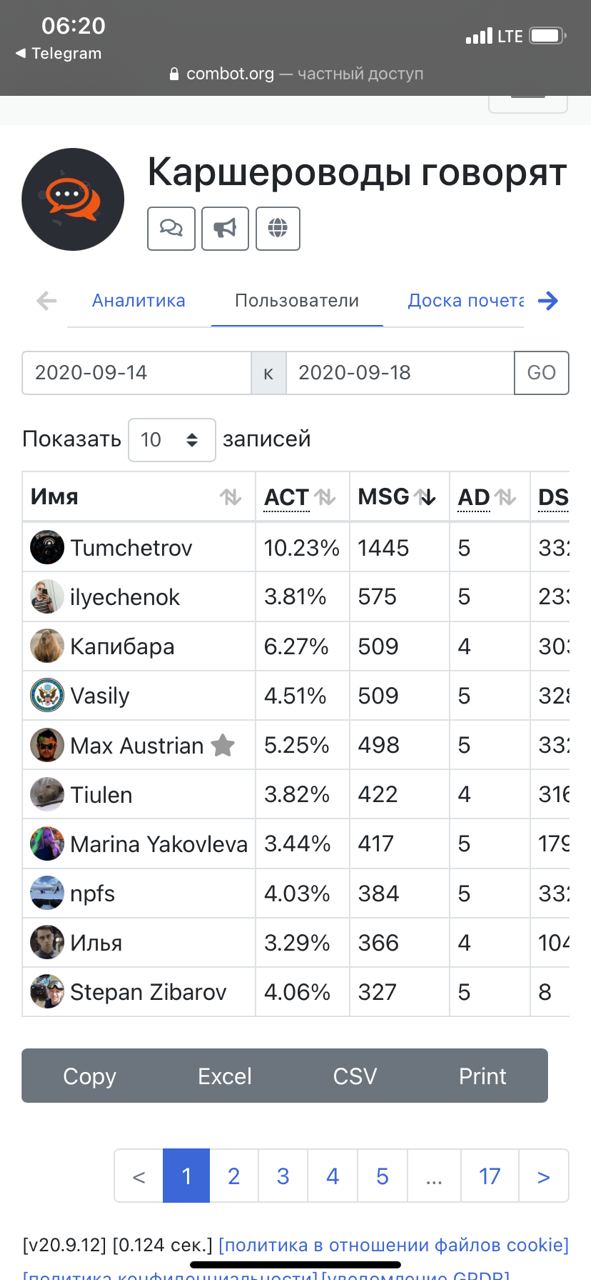Sort the table by MSG column
This screenshot has width=591, height=1280.
coord(399,496)
